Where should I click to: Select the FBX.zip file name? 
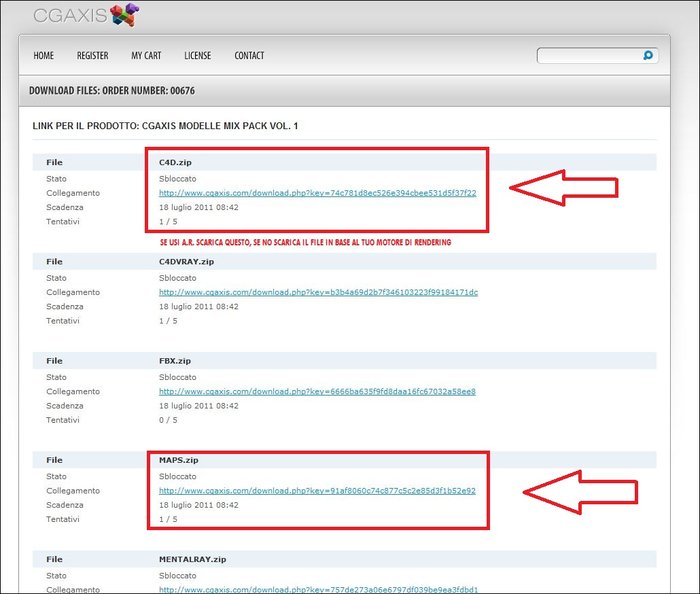click(x=175, y=361)
